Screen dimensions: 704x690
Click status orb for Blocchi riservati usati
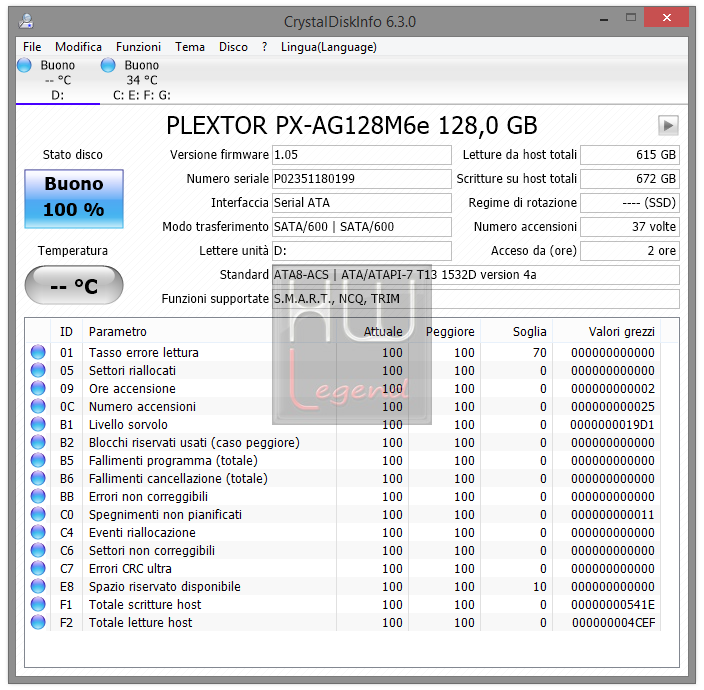(38, 442)
